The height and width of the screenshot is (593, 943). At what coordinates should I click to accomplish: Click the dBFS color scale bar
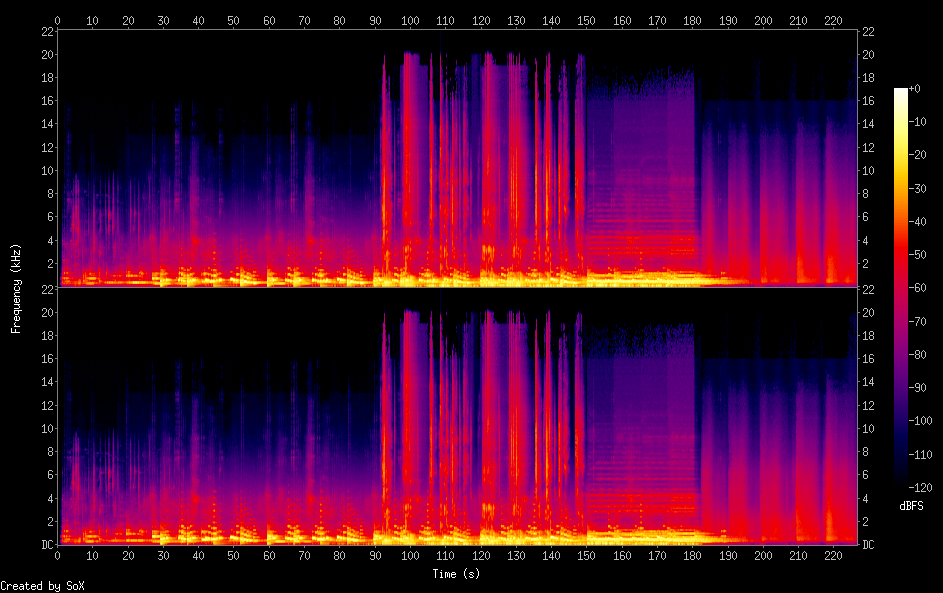[x=900, y=287]
